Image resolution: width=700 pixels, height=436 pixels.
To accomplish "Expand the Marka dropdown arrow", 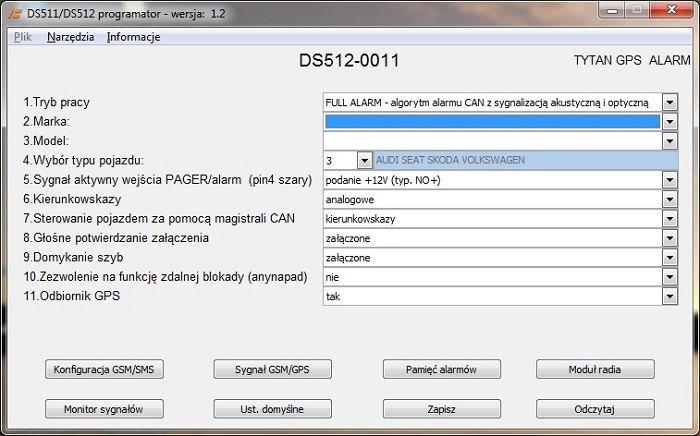I will [x=669, y=121].
